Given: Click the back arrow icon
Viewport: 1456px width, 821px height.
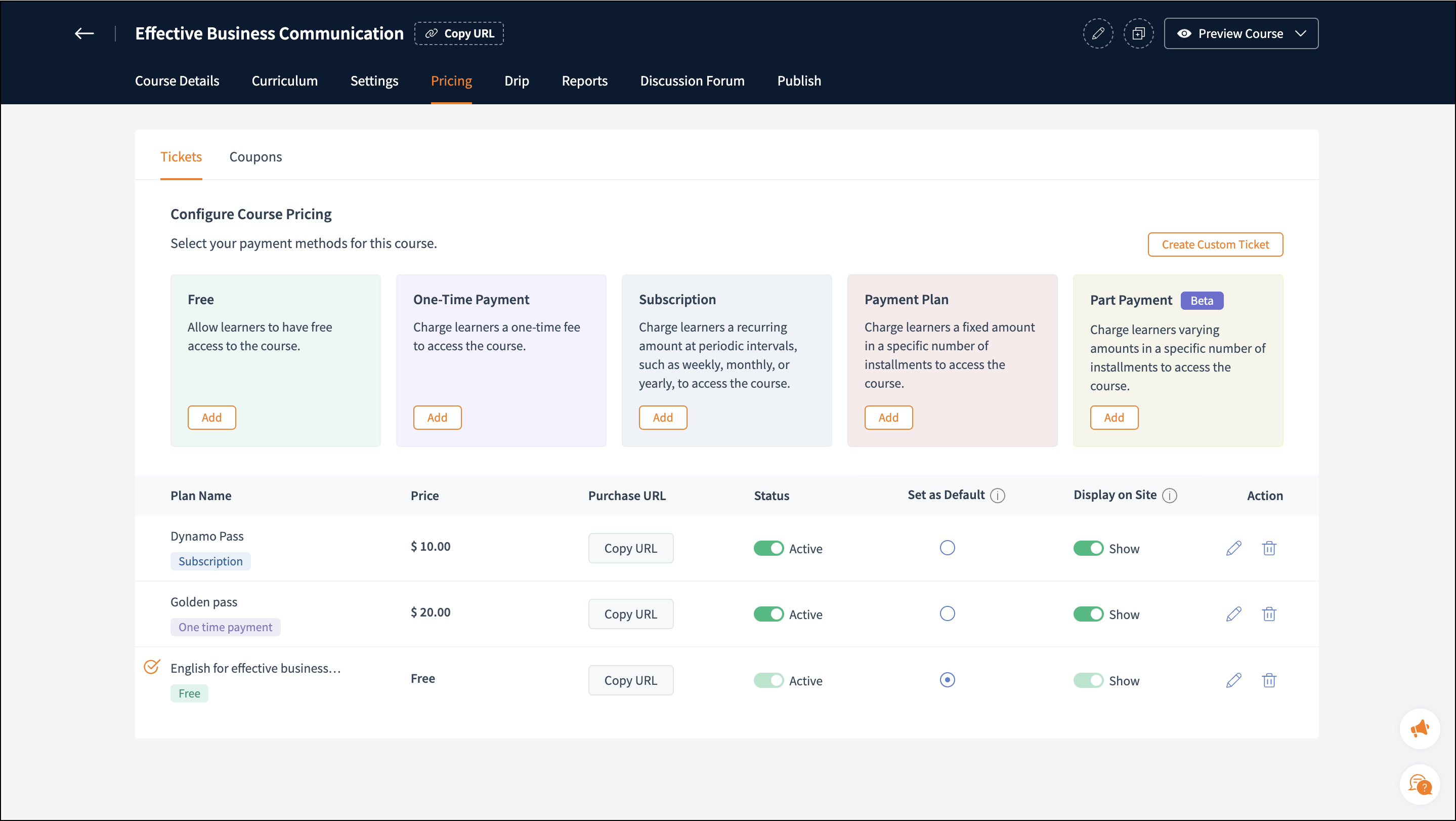Looking at the screenshot, I should tap(84, 33).
